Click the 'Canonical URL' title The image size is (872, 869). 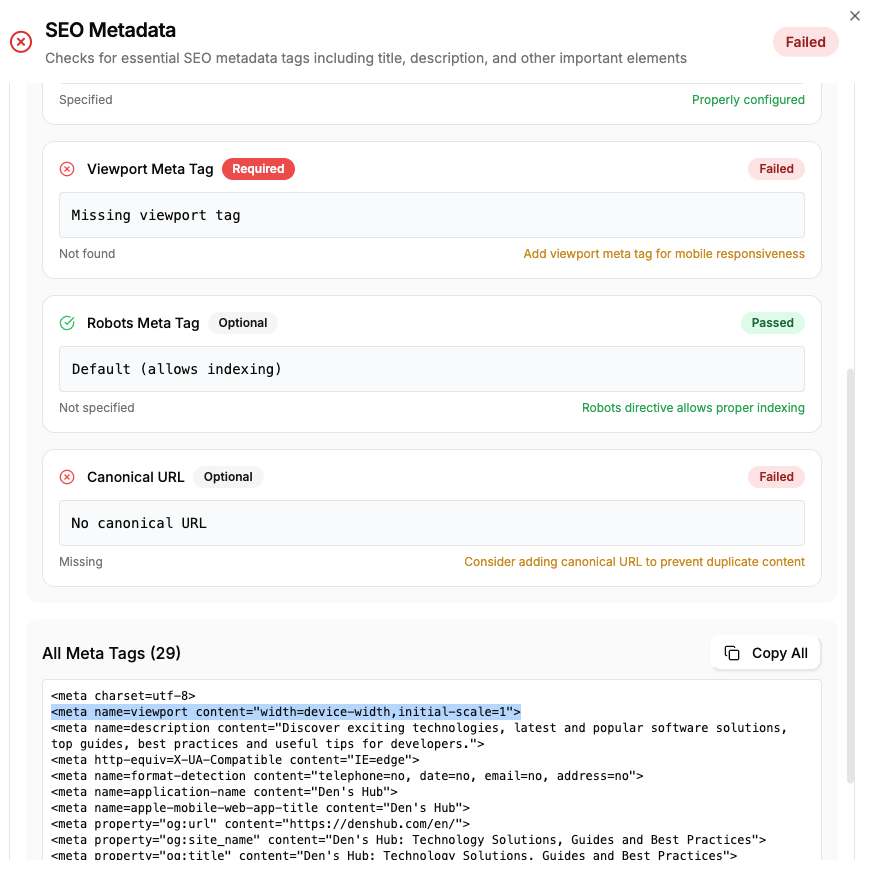(x=136, y=477)
